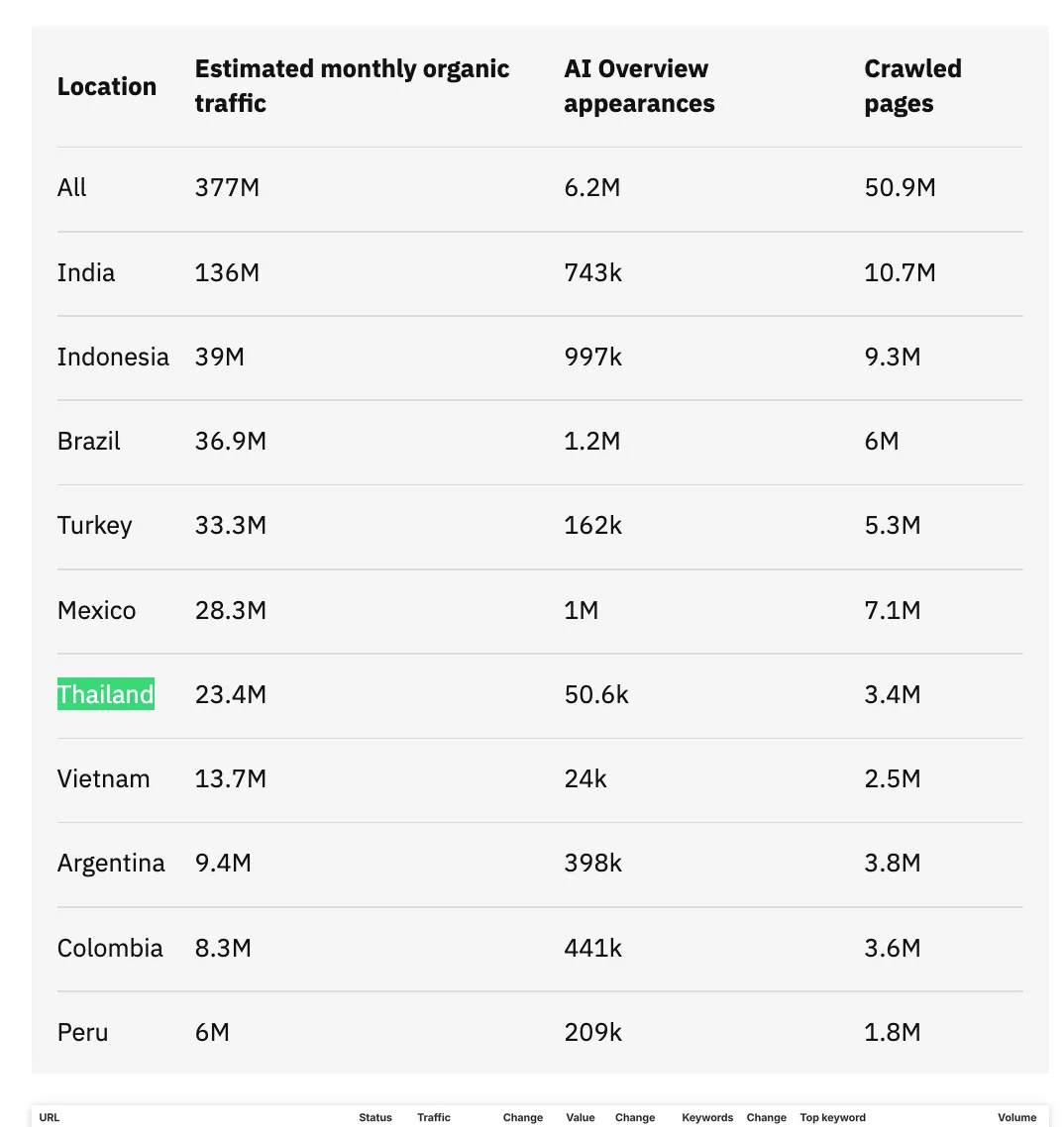Viewport: 1064px width, 1127px height.
Task: Sort by the Traffic column header
Action: 434,1117
